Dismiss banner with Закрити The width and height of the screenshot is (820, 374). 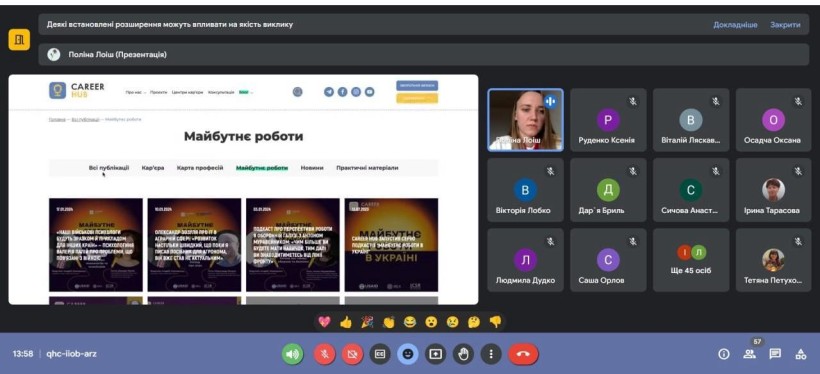tap(785, 25)
